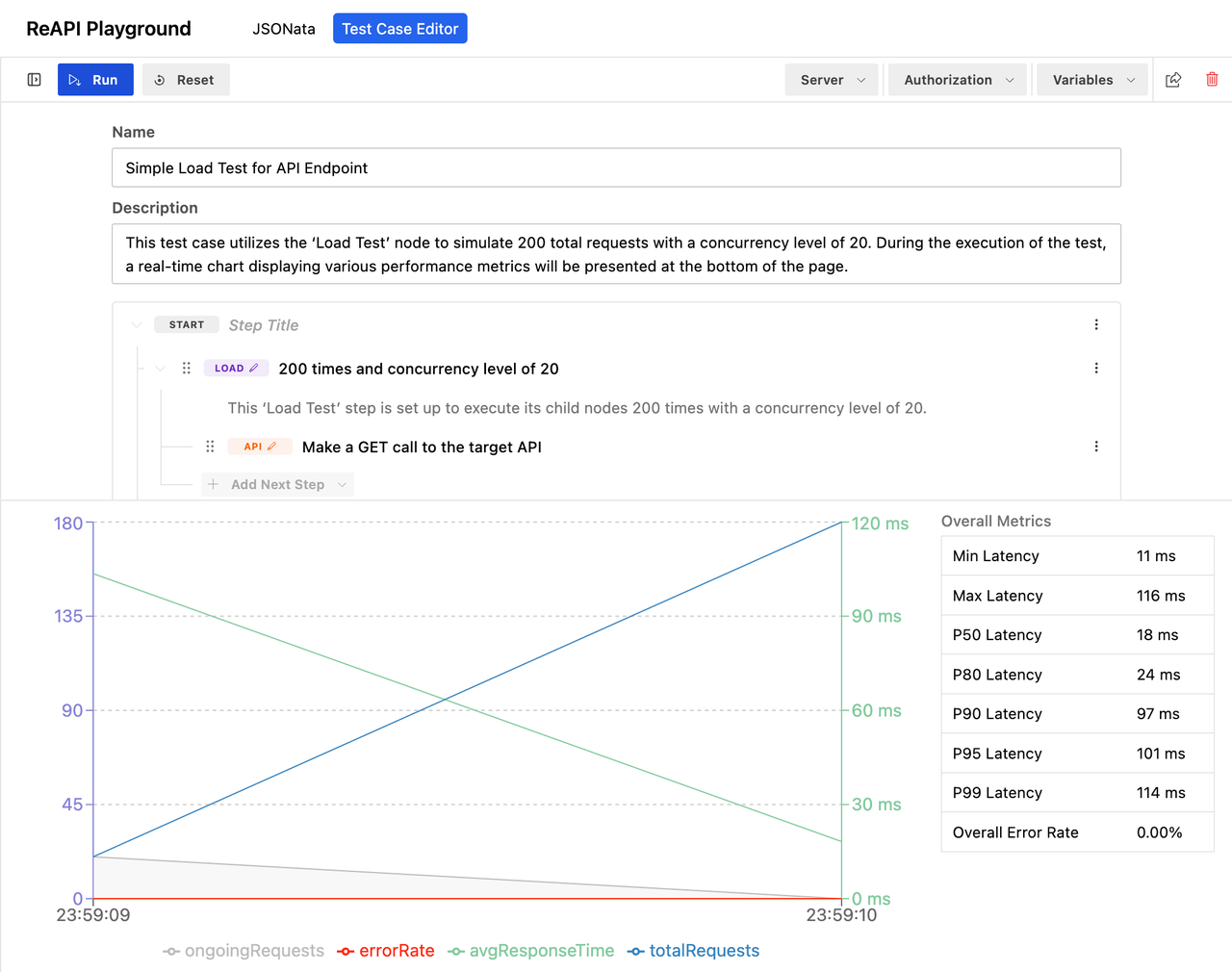Click the P80 Latency value 24 ms

point(1158,675)
